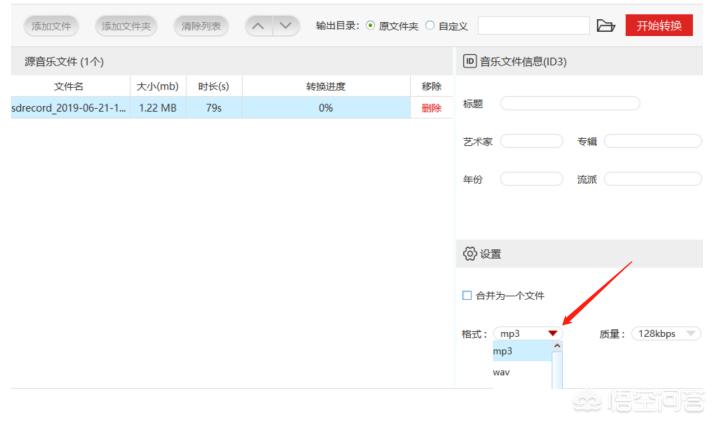Screen dimensions: 718x425
Task: Click the 时长(s) column header
Action: 213,86
